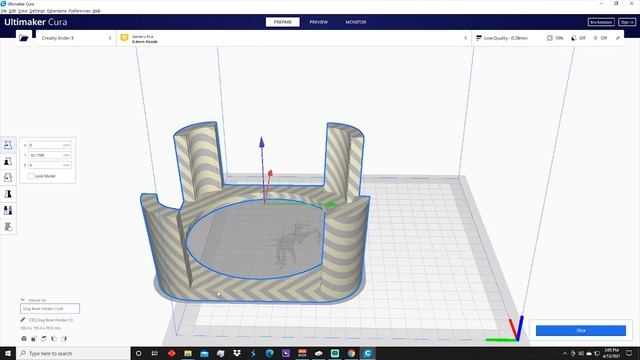Switch to 3D perspective view icon
Screen dimensions: 640x360
click(24, 339)
